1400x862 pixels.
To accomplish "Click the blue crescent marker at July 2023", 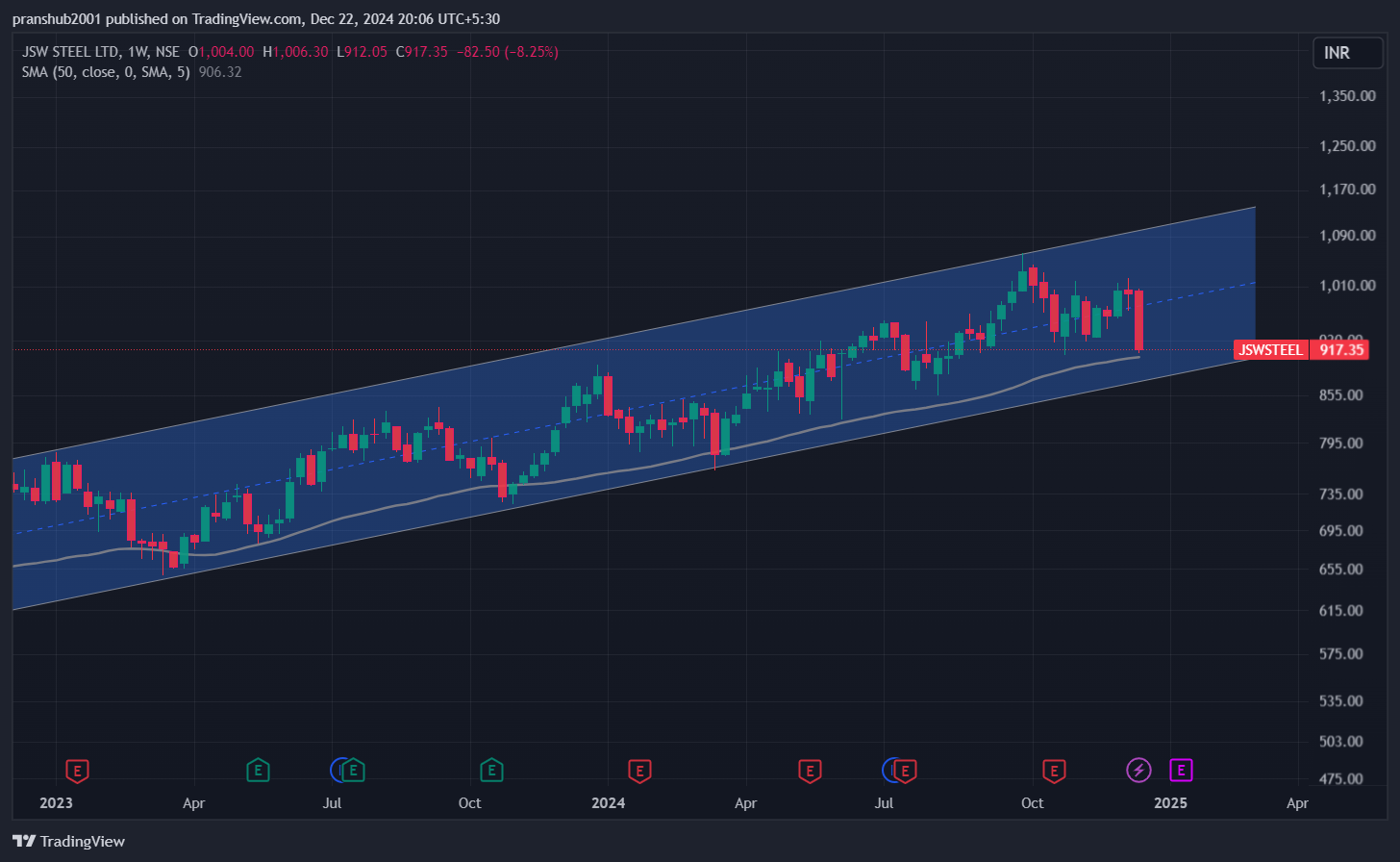I will coord(337,770).
